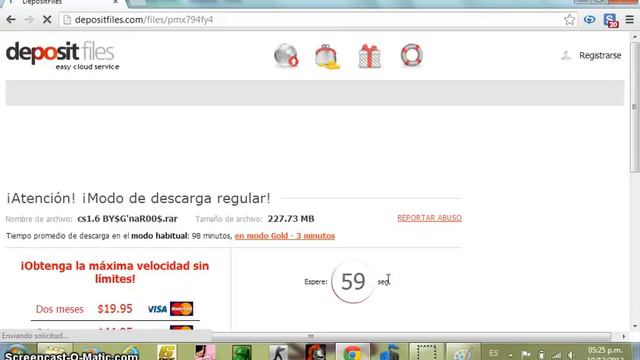The image size is (640, 360).
Task: Open the Paint palette icon in taskbar
Action: (462, 352)
